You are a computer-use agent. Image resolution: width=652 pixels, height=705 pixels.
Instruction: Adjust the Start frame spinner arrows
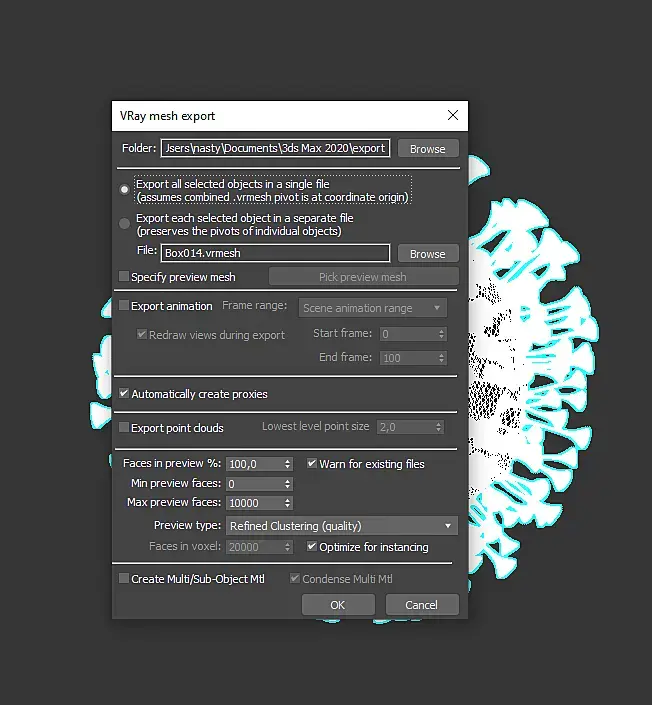pyautogui.click(x=442, y=334)
